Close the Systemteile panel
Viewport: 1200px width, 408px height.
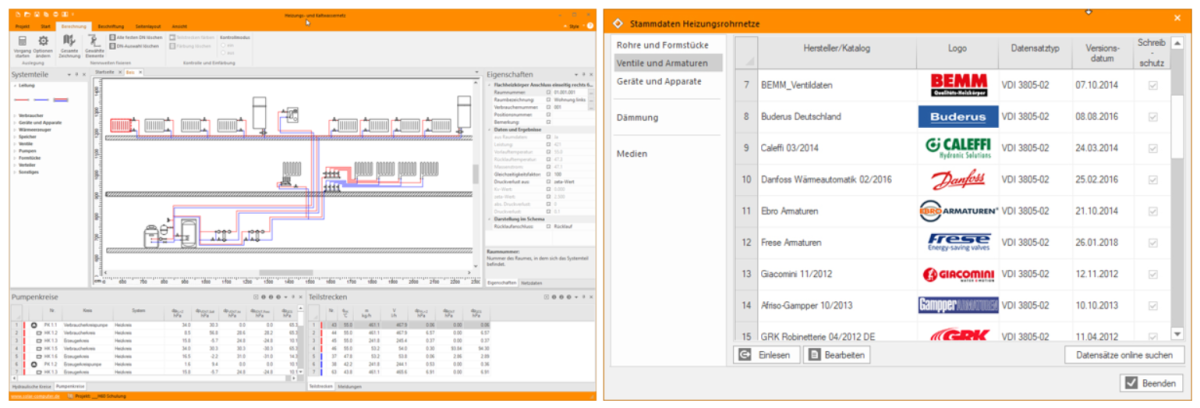pyautogui.click(x=86, y=74)
